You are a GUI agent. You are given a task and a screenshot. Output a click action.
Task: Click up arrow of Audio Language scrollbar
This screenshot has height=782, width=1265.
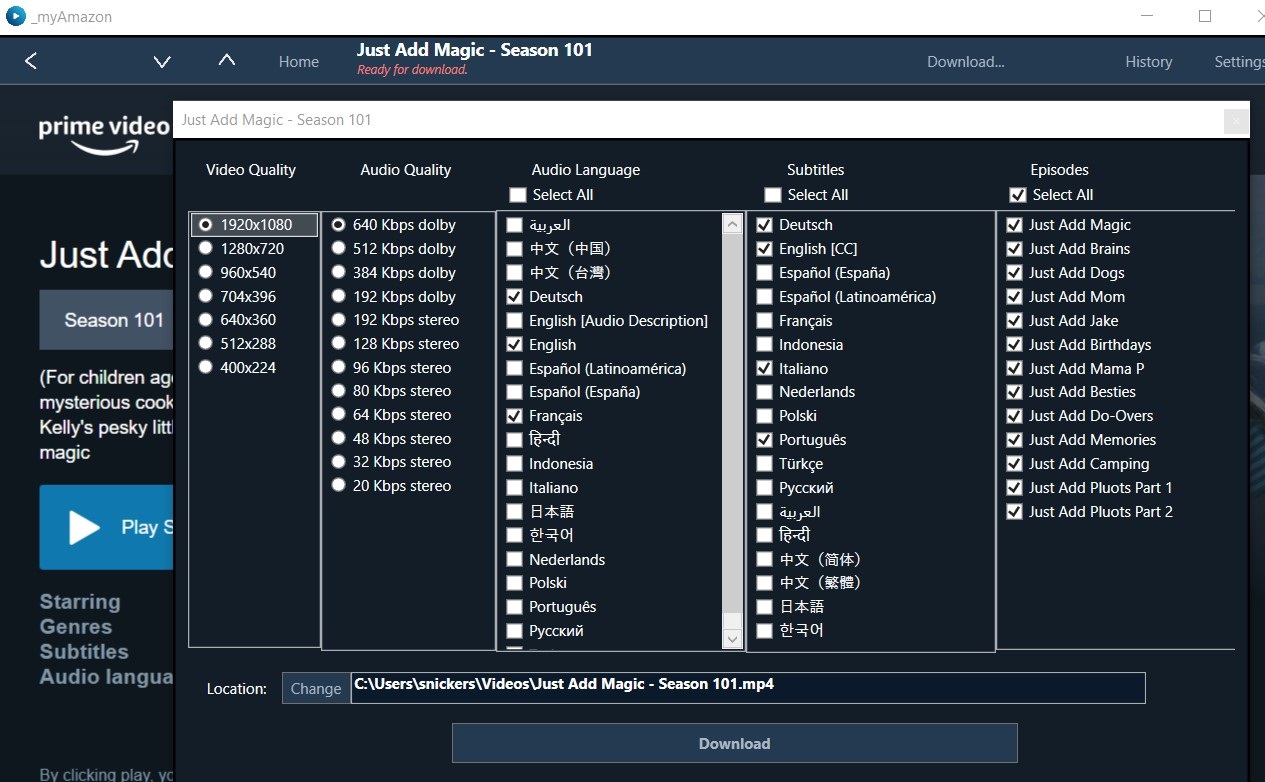click(x=732, y=225)
